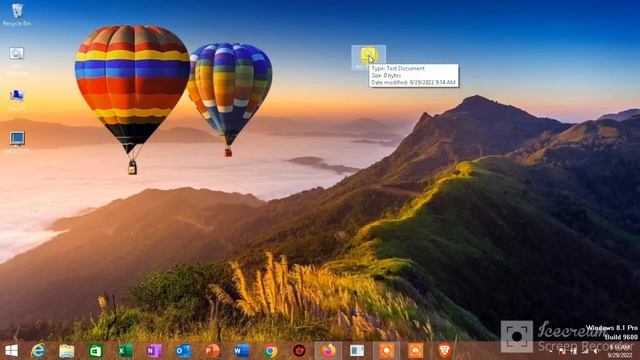Launch PowerPoint from the taskbar

pyautogui.click(x=212, y=351)
